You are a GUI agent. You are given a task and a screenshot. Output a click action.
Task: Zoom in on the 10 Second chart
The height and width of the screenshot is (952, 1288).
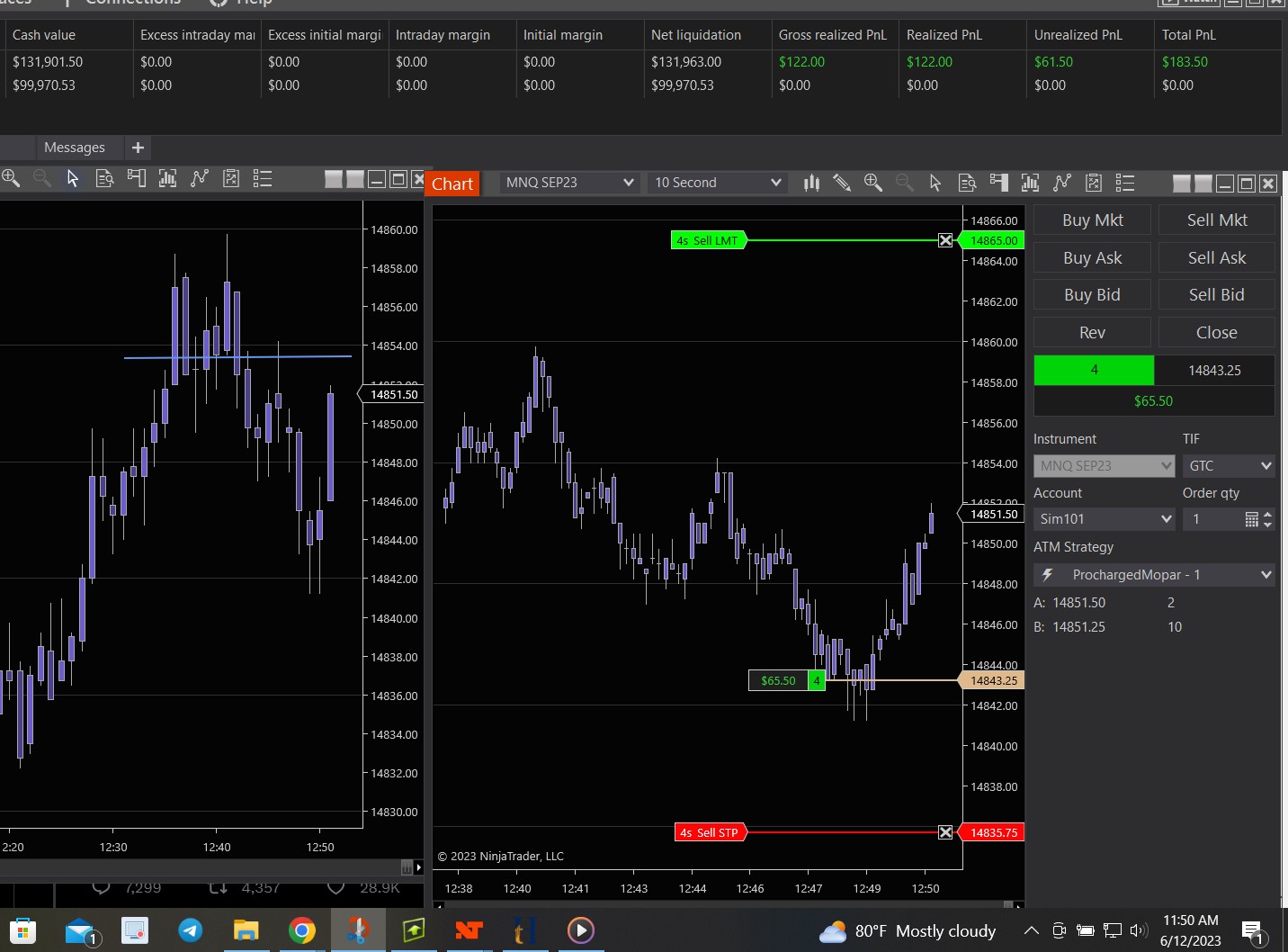coord(872,183)
